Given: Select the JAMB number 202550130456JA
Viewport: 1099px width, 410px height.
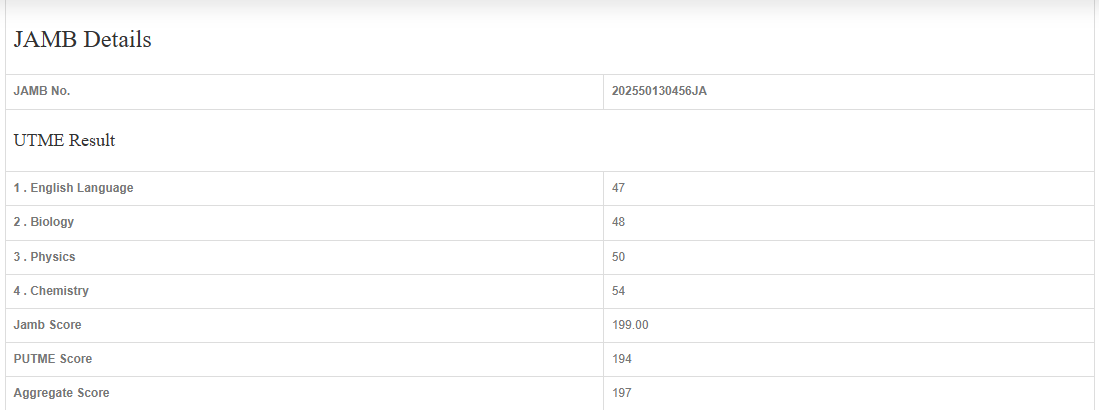Looking at the screenshot, I should click(660, 92).
